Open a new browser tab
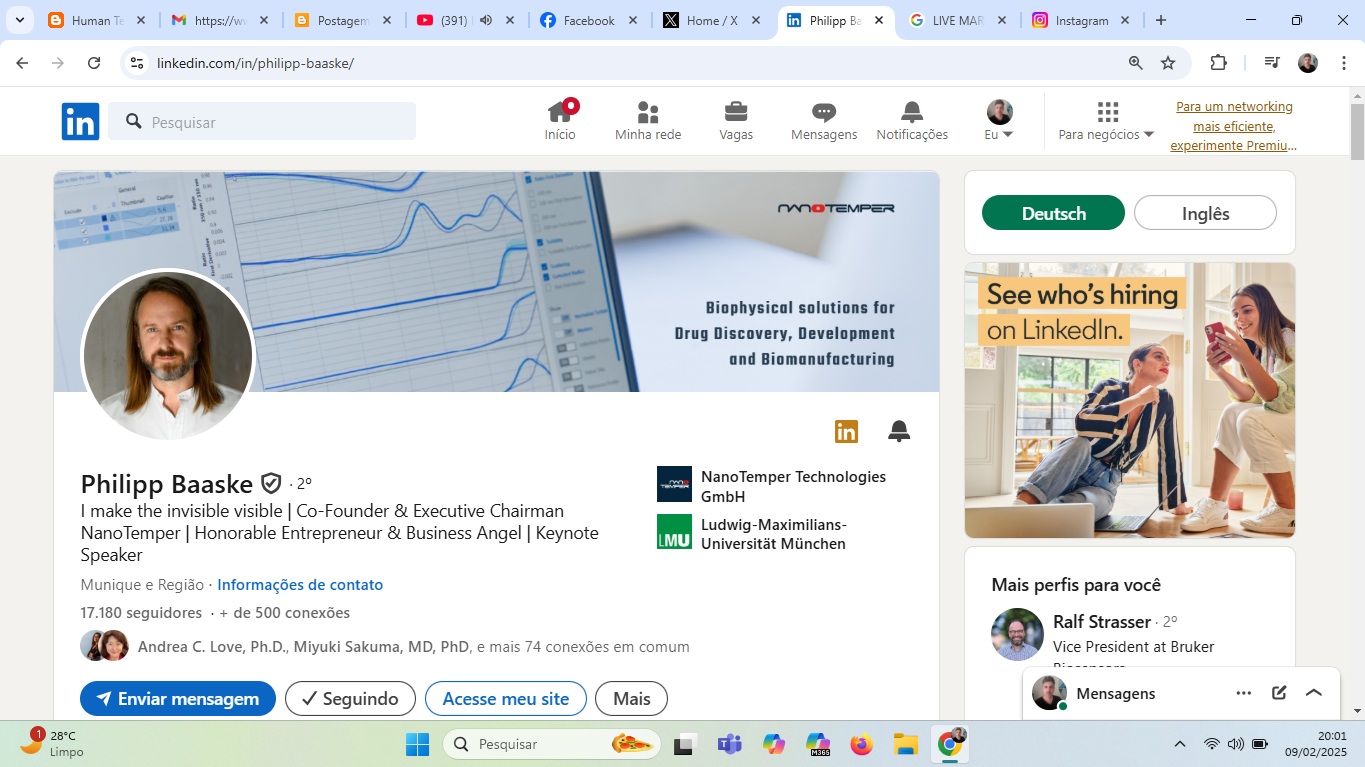This screenshot has width=1365, height=767. click(x=1160, y=20)
